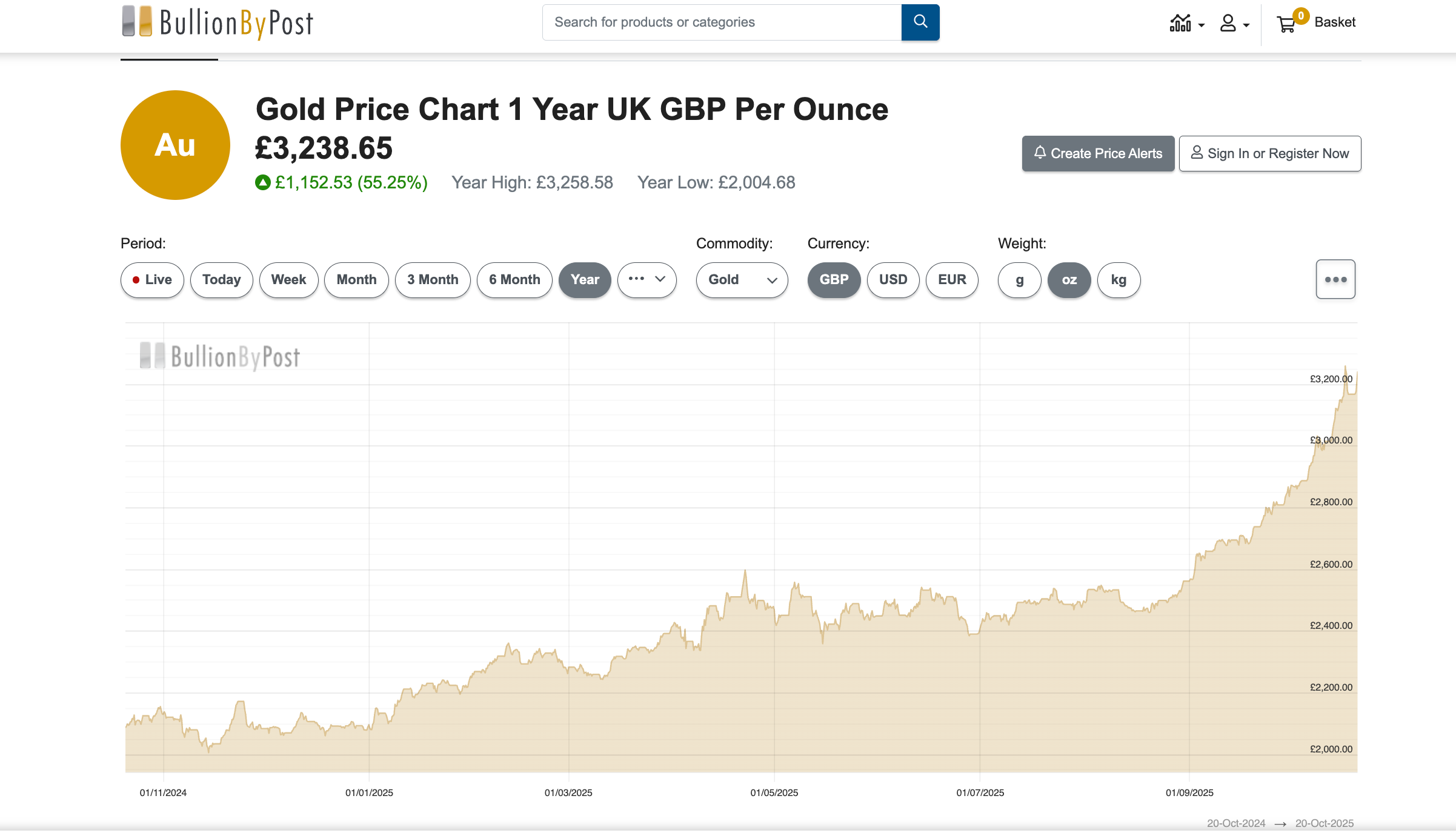The width and height of the screenshot is (1456, 833).
Task: Click Sign In or Register Now
Action: 1270,153
